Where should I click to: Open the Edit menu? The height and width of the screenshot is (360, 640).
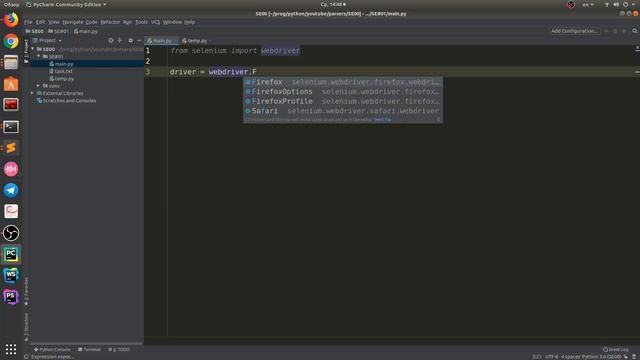40,22
